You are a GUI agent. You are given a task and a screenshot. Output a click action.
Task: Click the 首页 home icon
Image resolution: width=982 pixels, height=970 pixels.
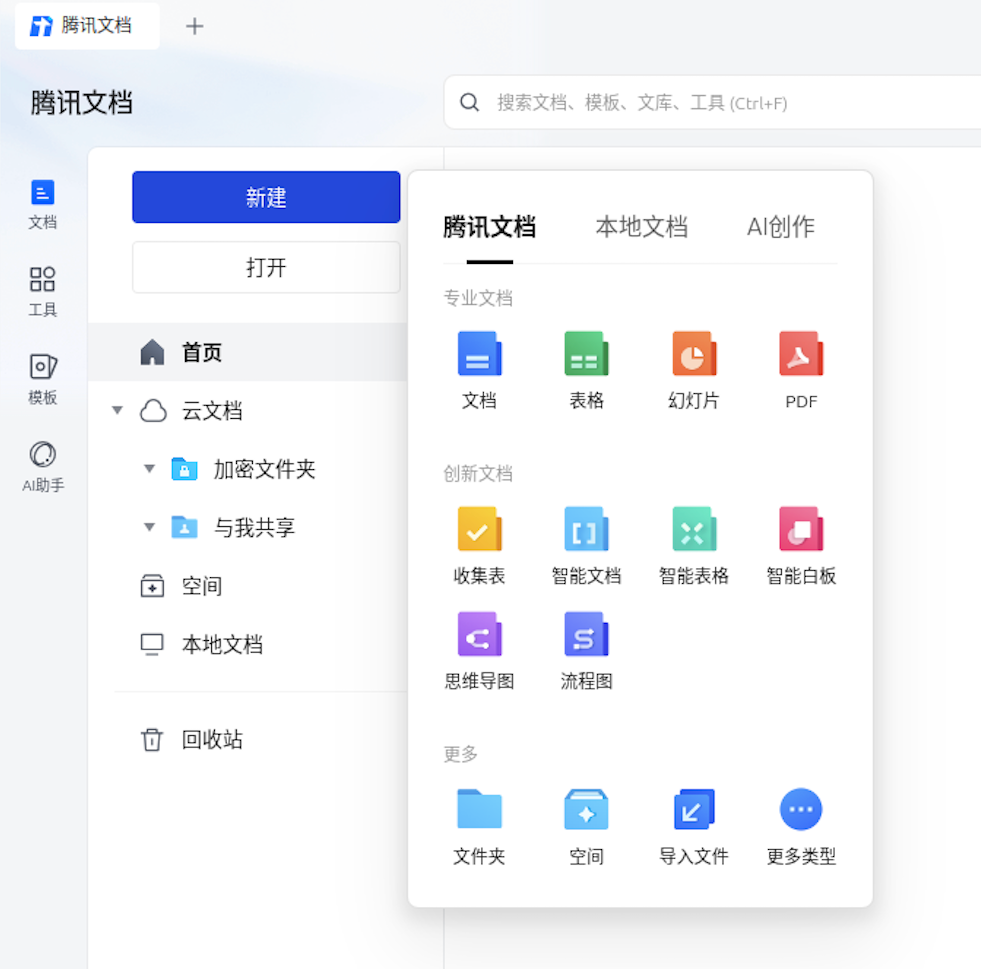coord(152,352)
